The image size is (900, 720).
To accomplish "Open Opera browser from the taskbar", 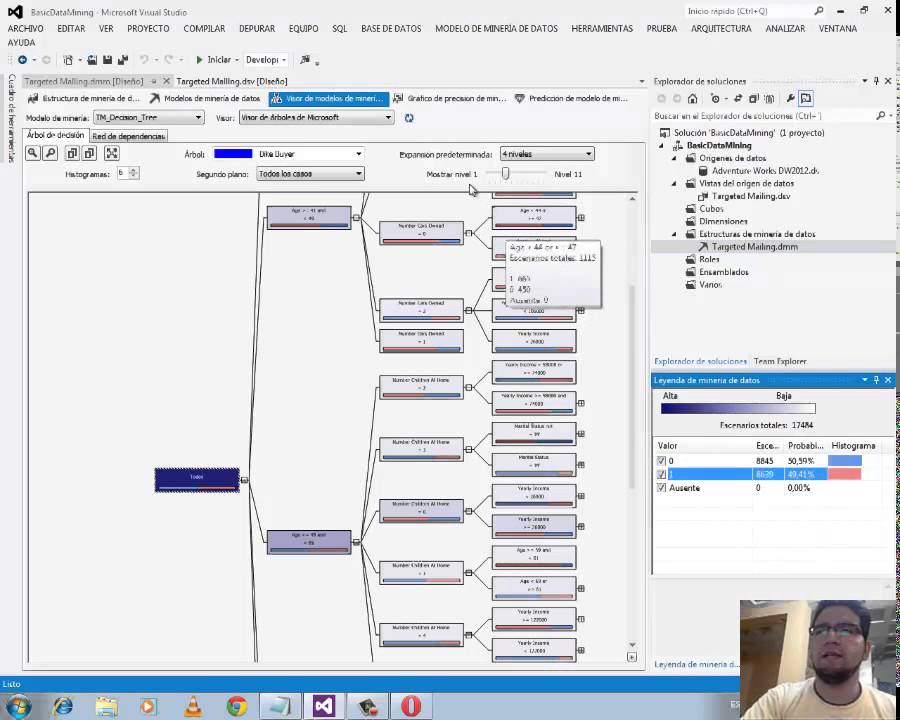I will click(x=411, y=706).
